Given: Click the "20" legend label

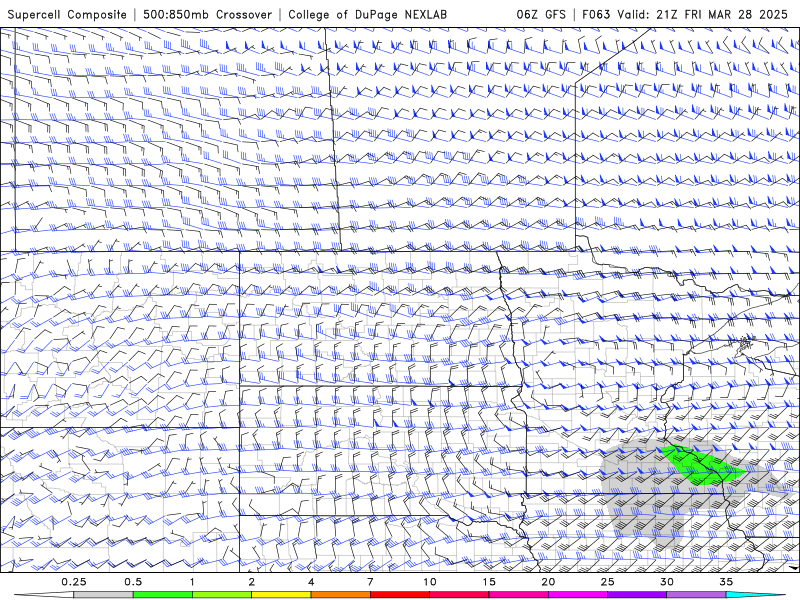Looking at the screenshot, I should tap(548, 582).
